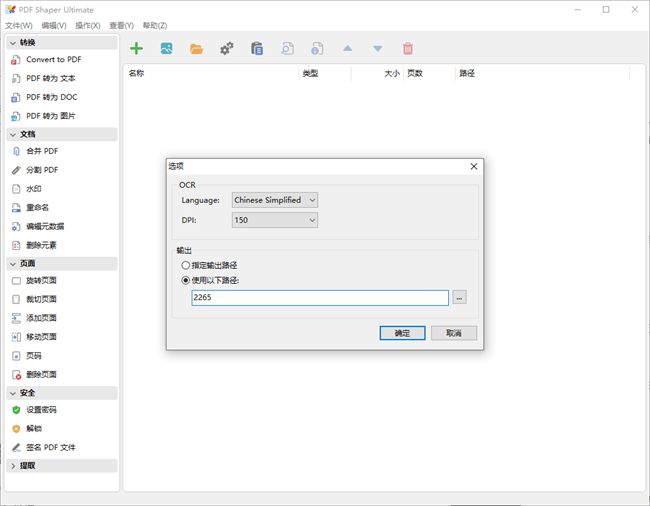Click the green plus add files icon
Image resolution: width=650 pixels, height=506 pixels.
pos(137,48)
